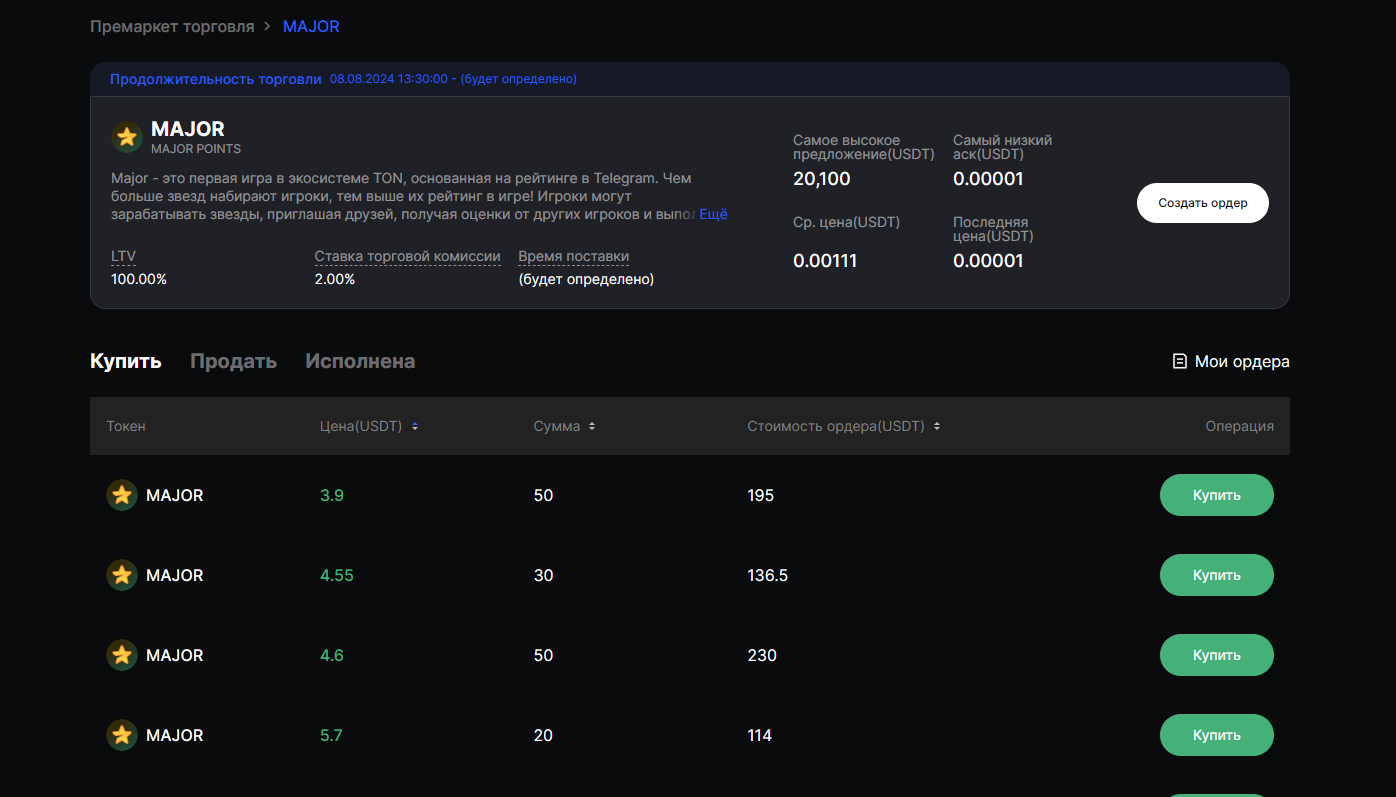Open the Исполнена tab
The width and height of the screenshot is (1396, 797).
360,361
